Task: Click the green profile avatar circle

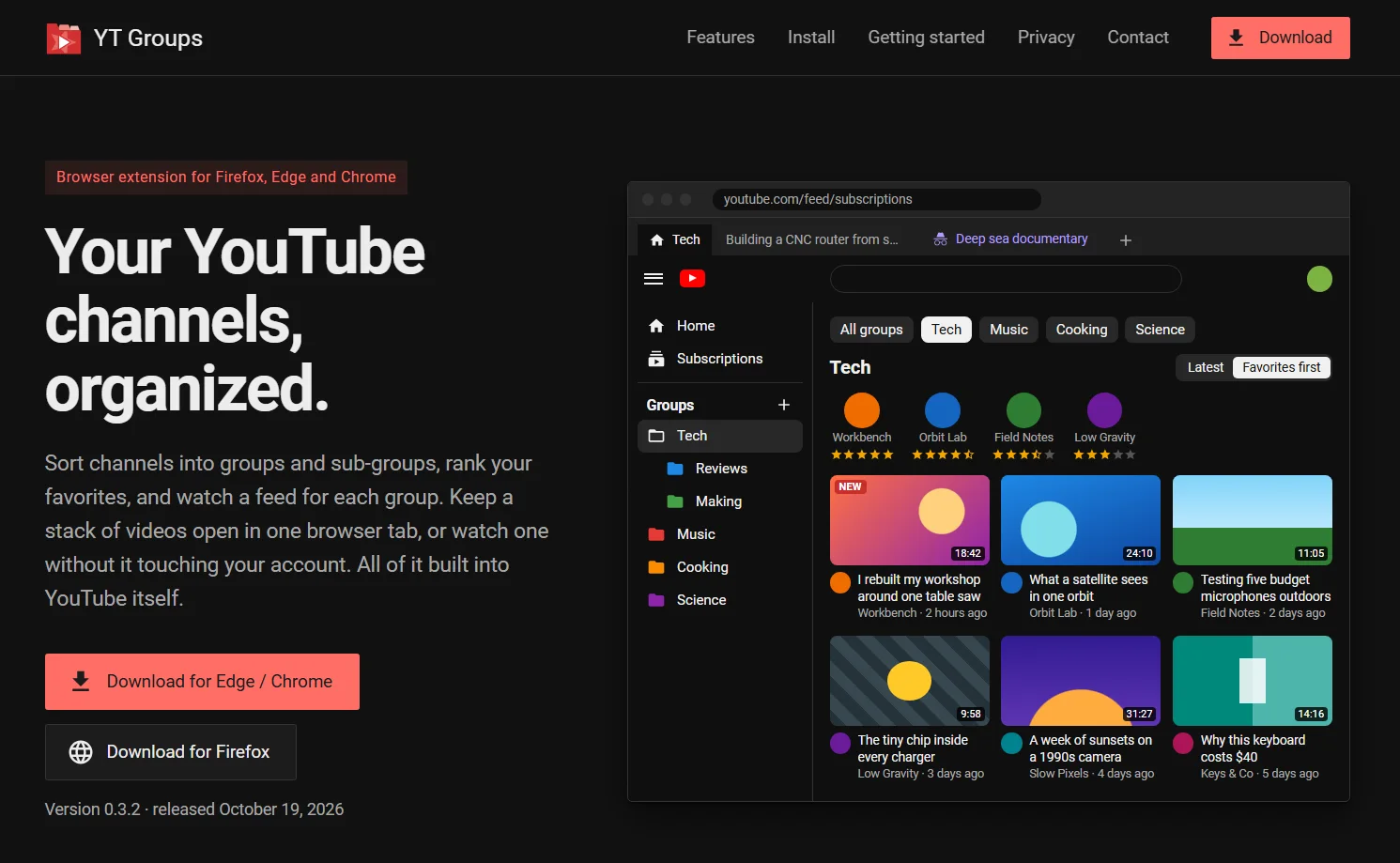Action: click(1319, 279)
